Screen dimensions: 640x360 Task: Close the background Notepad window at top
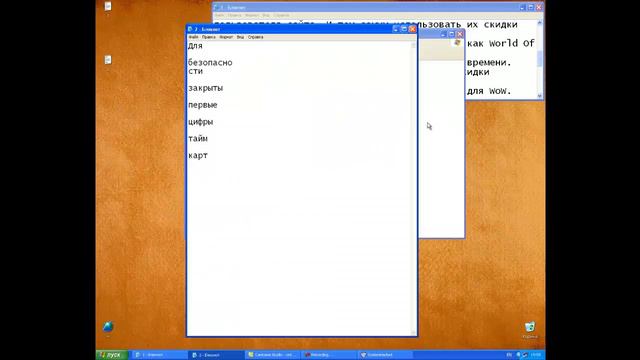(x=539, y=7)
